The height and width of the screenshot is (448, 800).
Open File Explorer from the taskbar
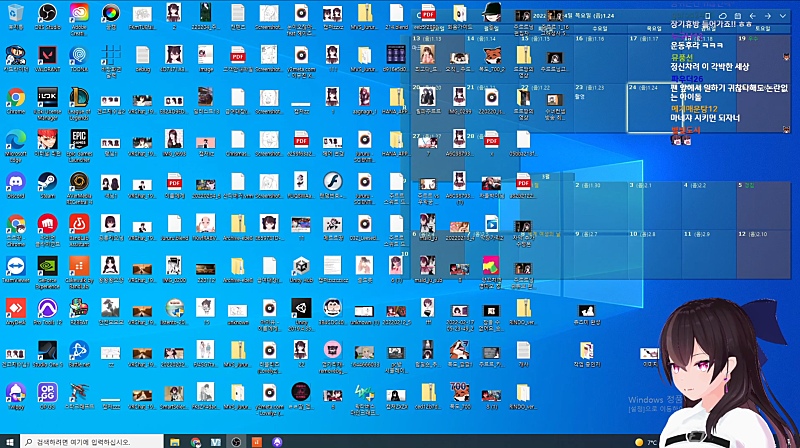click(x=174, y=442)
